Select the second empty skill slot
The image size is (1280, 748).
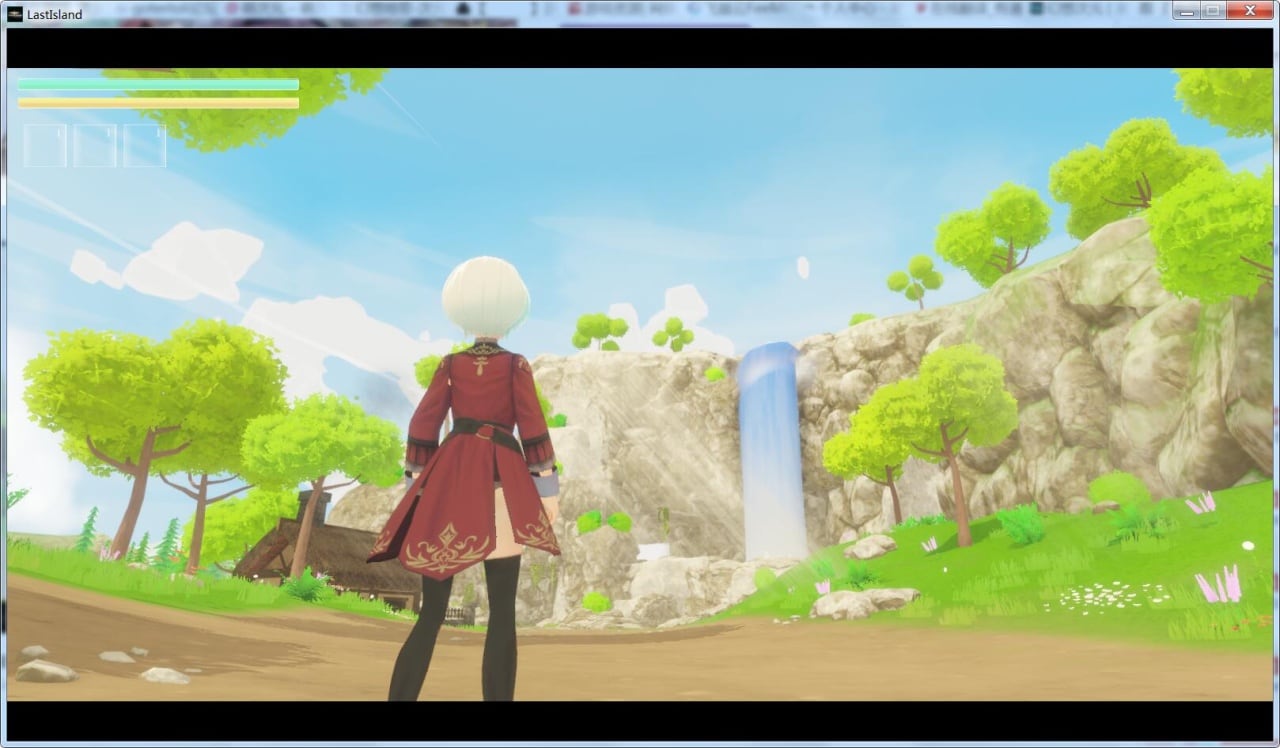pyautogui.click(x=95, y=145)
